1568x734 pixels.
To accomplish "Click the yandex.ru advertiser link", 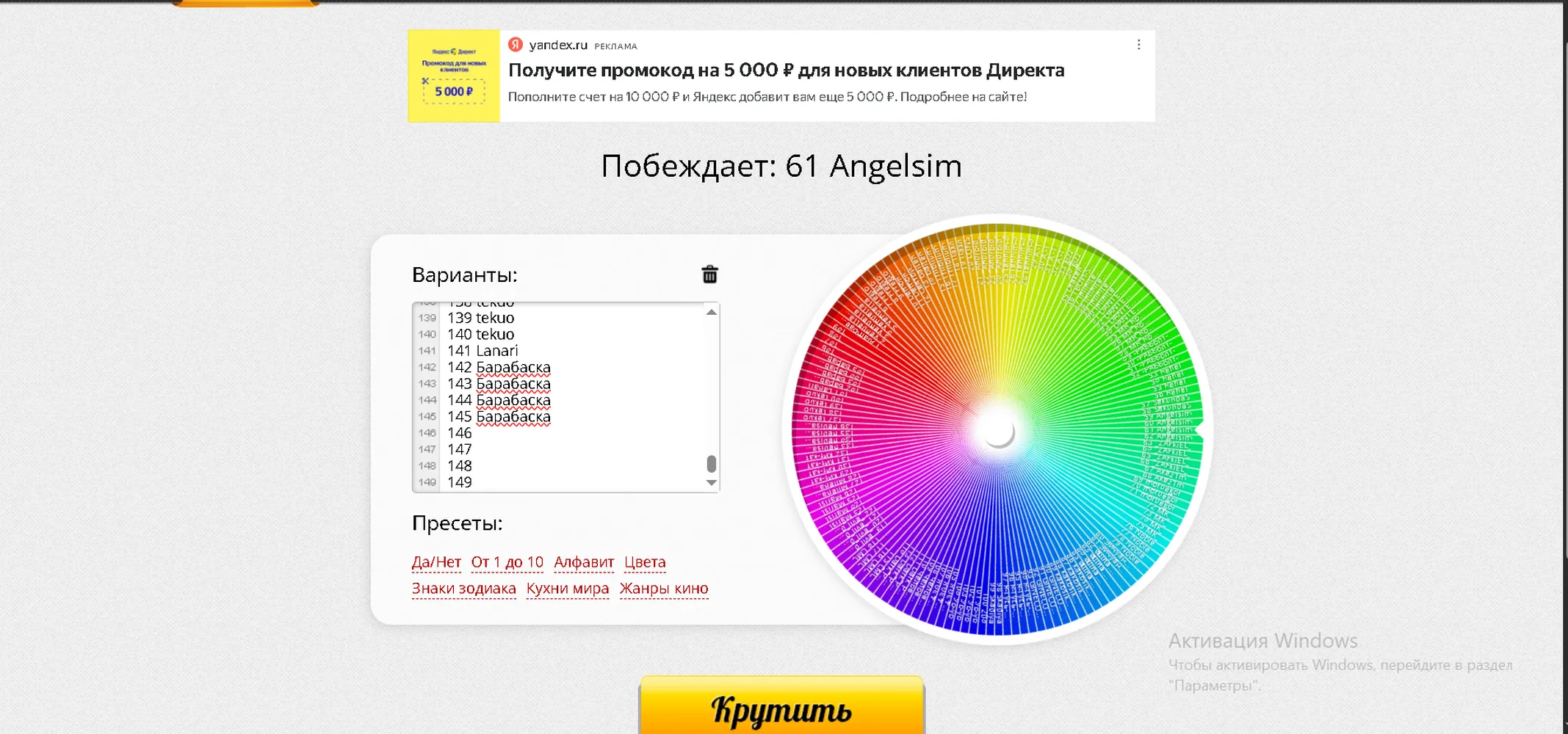I will click(558, 45).
